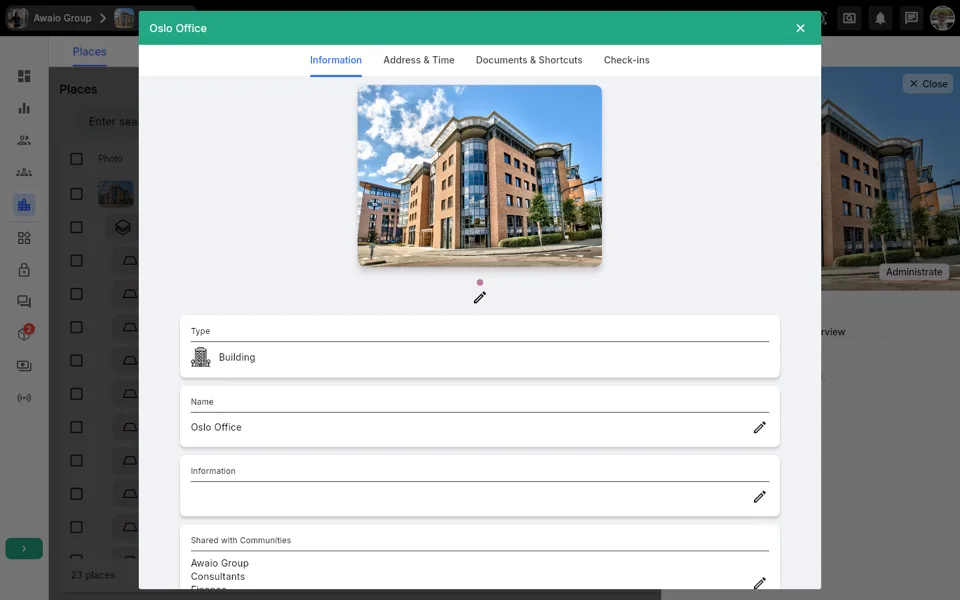Close the Oslo Office dialog
The height and width of the screenshot is (600, 960).
tap(800, 28)
